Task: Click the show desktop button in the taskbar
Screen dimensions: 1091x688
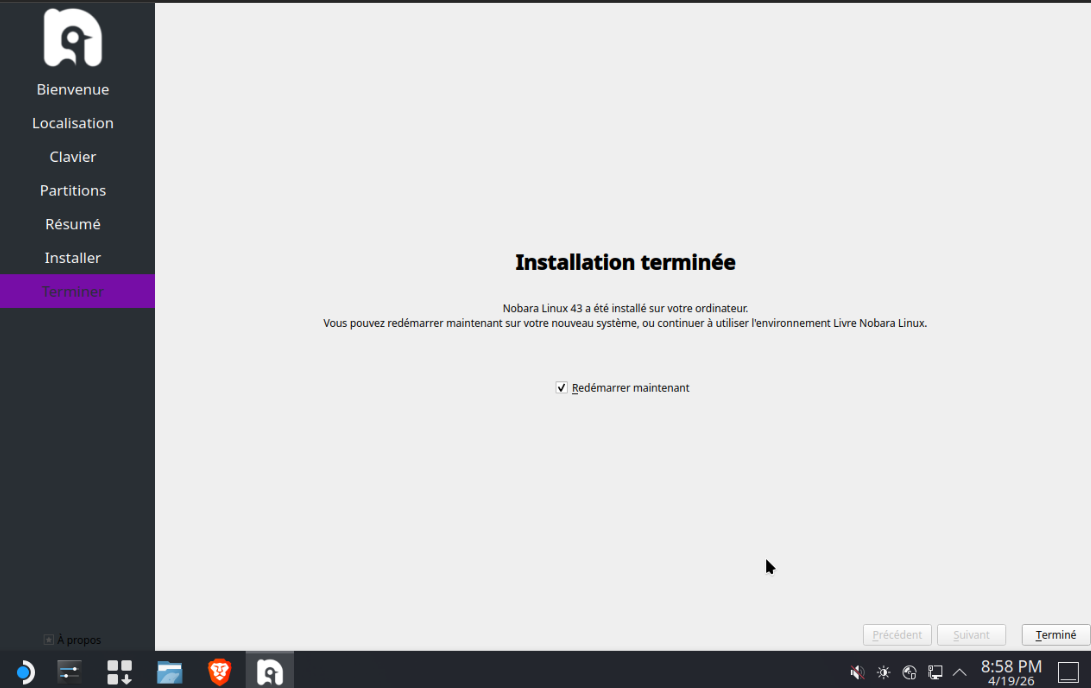Action: (x=1068, y=672)
